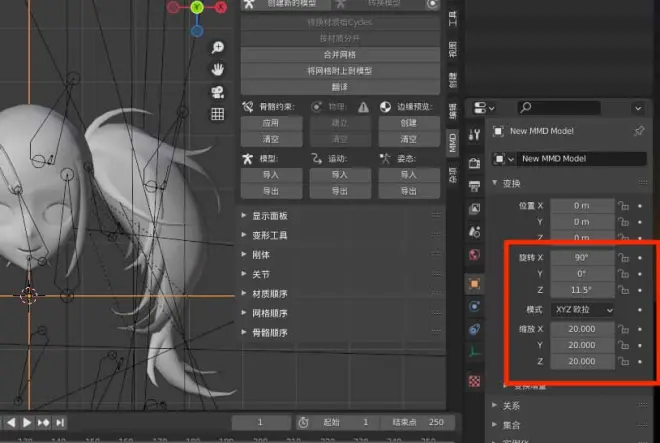Click 创建 under 边缘预览

click(x=409, y=123)
